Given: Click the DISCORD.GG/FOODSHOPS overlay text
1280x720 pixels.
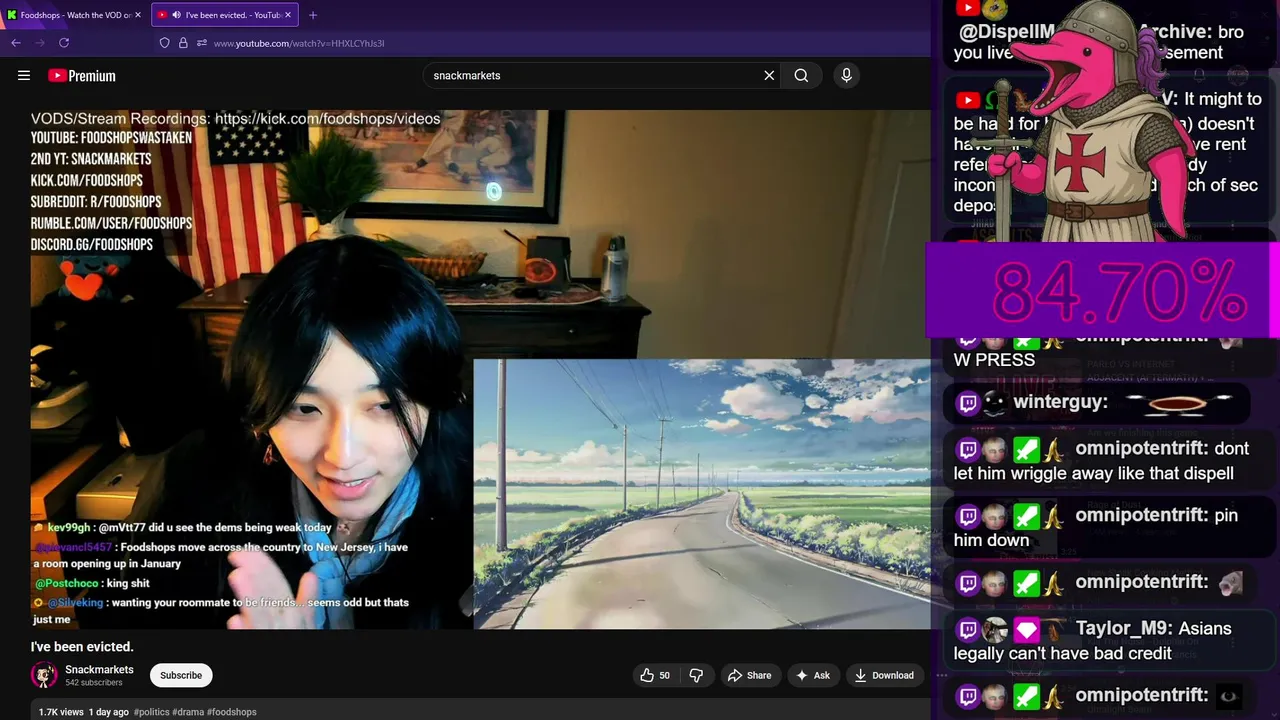Looking at the screenshot, I should pyautogui.click(x=92, y=245).
